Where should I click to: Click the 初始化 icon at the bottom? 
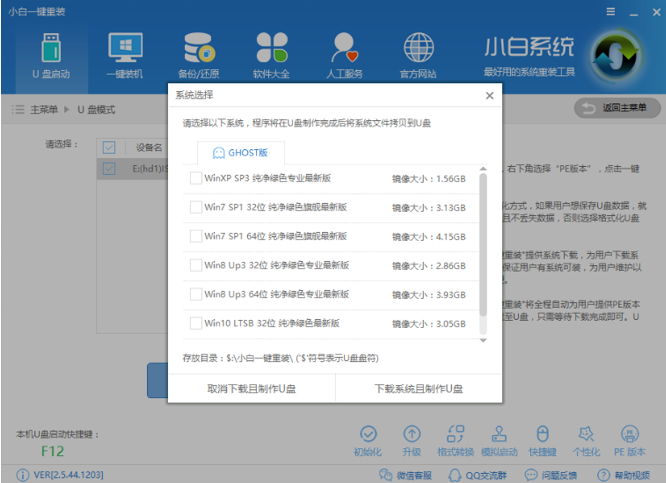click(x=368, y=440)
